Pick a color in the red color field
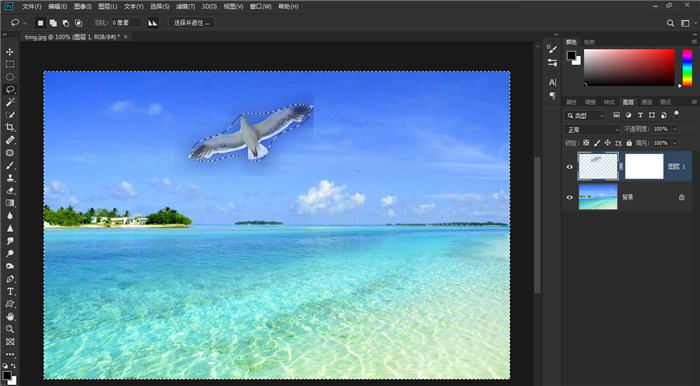 [x=629, y=67]
